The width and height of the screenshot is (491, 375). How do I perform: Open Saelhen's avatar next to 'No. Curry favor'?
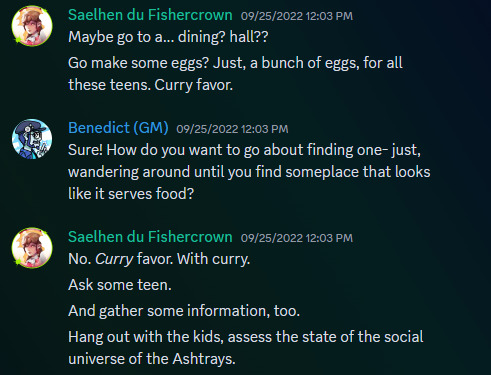click(32, 248)
